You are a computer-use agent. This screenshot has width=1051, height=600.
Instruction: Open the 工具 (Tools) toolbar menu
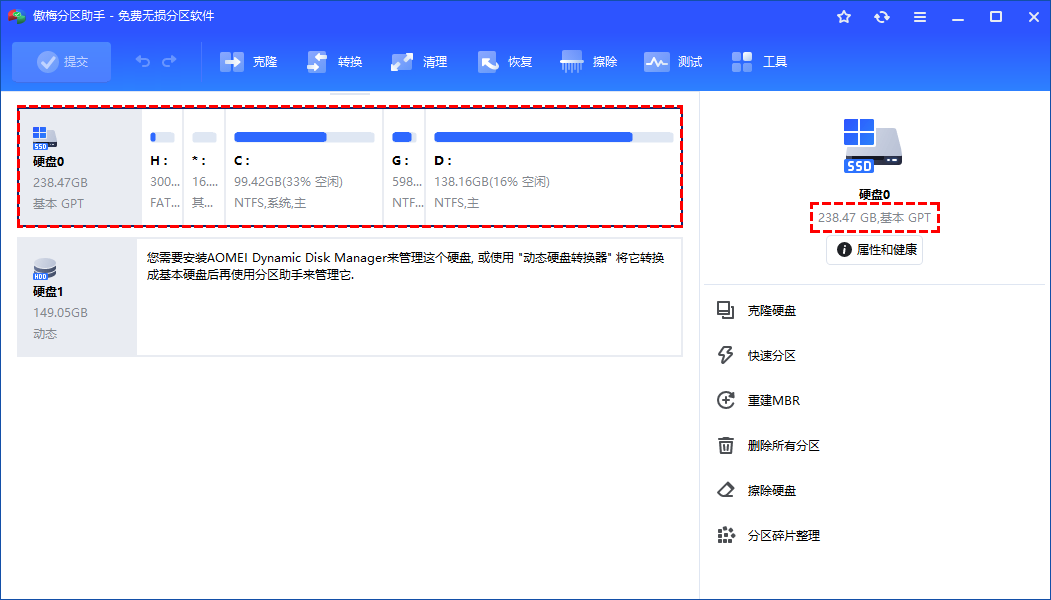[x=760, y=62]
